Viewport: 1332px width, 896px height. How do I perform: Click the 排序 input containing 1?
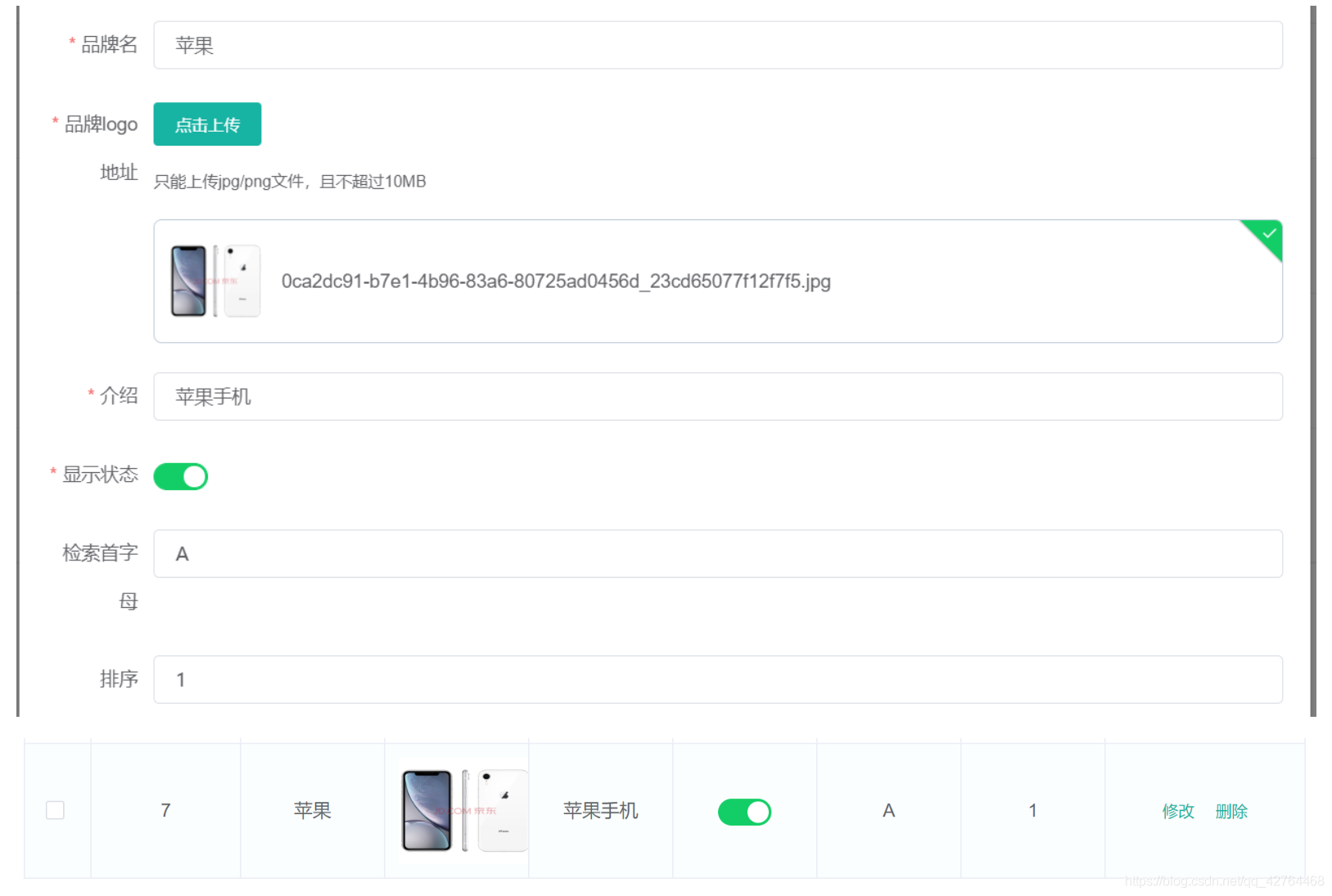[718, 679]
